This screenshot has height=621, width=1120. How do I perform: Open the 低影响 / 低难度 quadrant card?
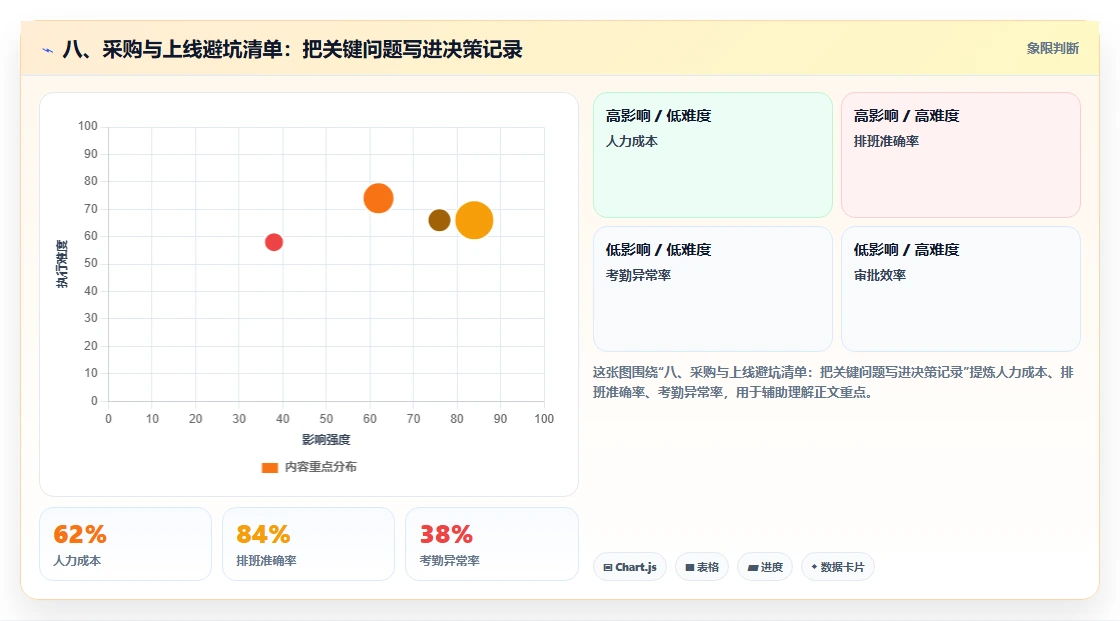coord(713,289)
